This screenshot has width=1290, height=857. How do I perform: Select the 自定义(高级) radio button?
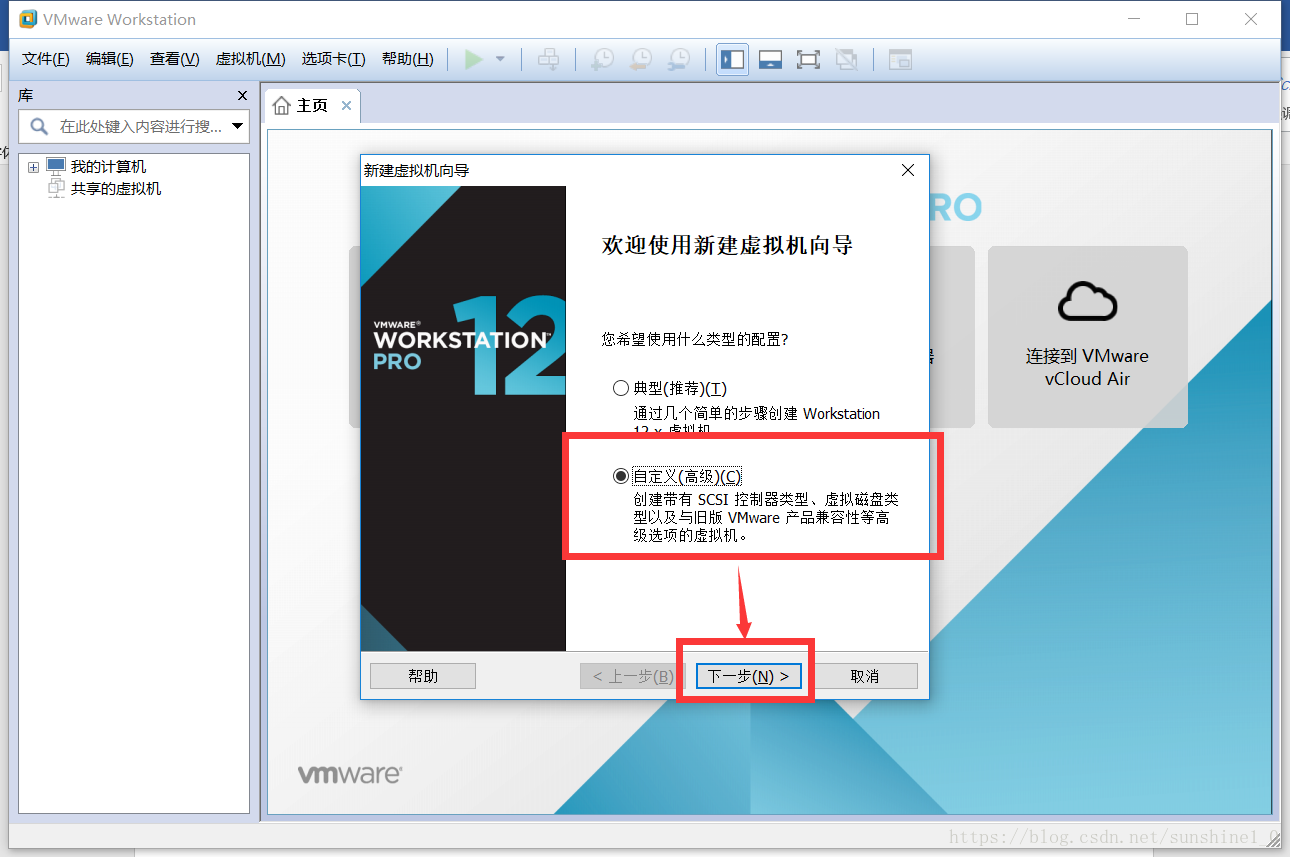pyautogui.click(x=621, y=476)
